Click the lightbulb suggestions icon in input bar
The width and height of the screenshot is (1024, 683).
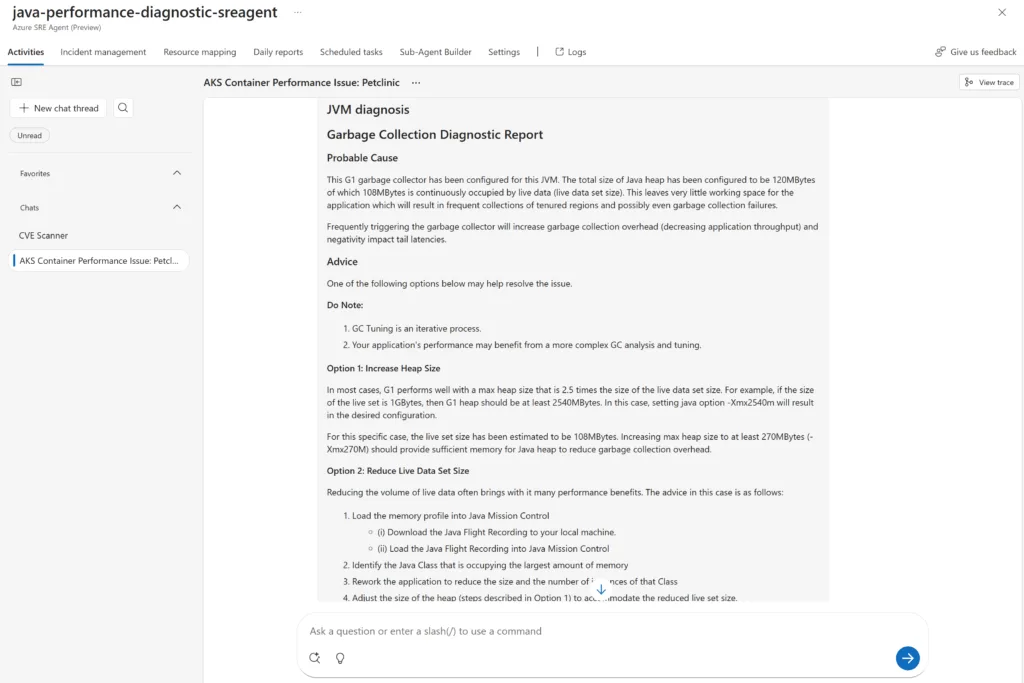(340, 658)
